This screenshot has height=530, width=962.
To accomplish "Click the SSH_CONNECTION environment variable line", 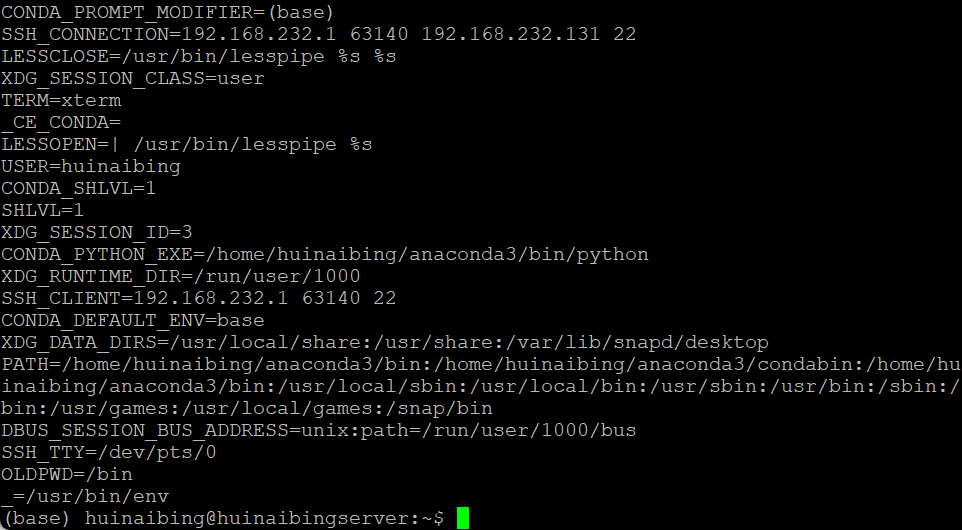I will [318, 34].
